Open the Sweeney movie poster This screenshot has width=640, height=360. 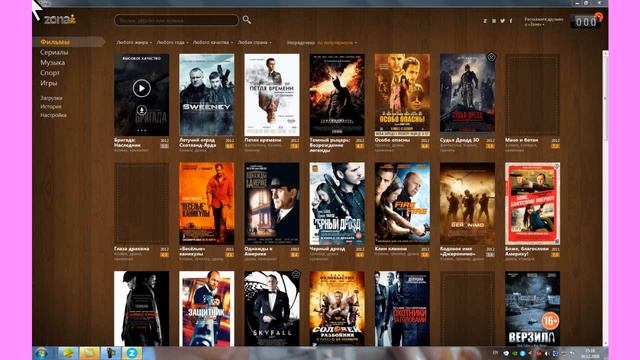207,95
